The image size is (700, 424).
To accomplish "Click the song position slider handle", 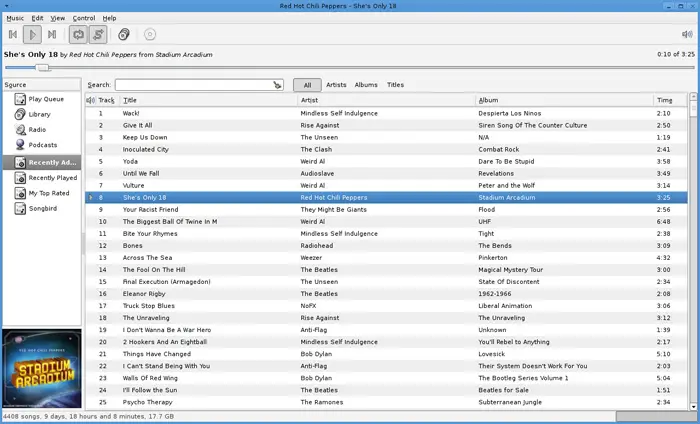I will (43, 68).
